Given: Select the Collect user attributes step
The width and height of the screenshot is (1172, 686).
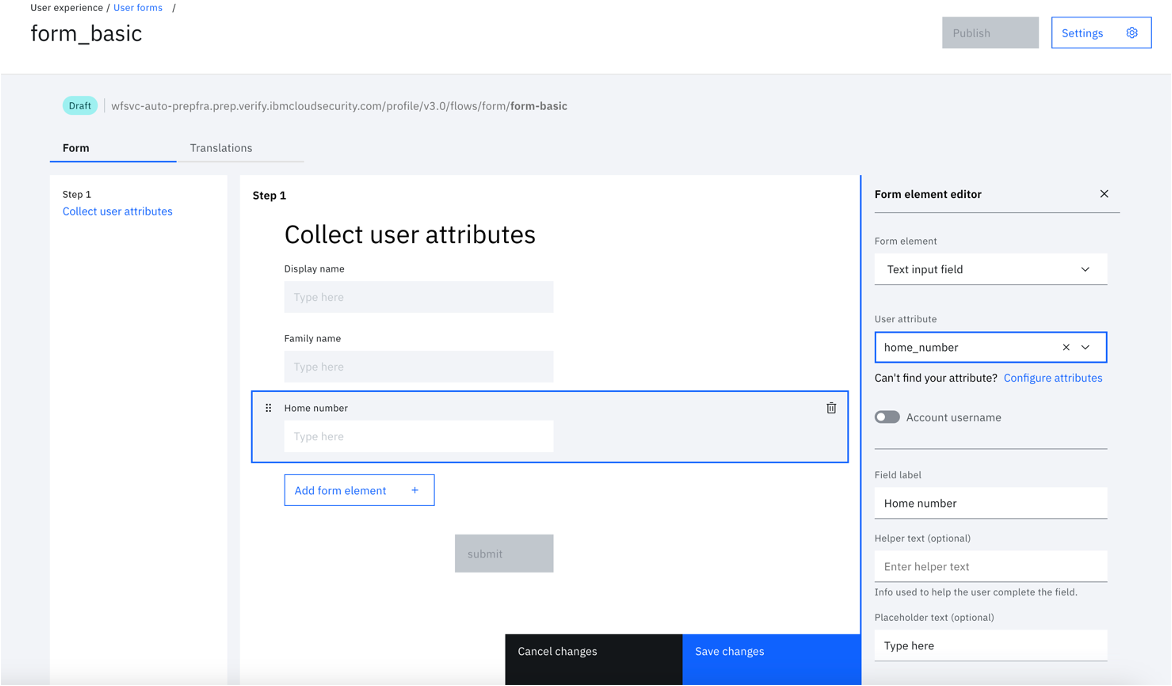Looking at the screenshot, I should (x=117, y=211).
